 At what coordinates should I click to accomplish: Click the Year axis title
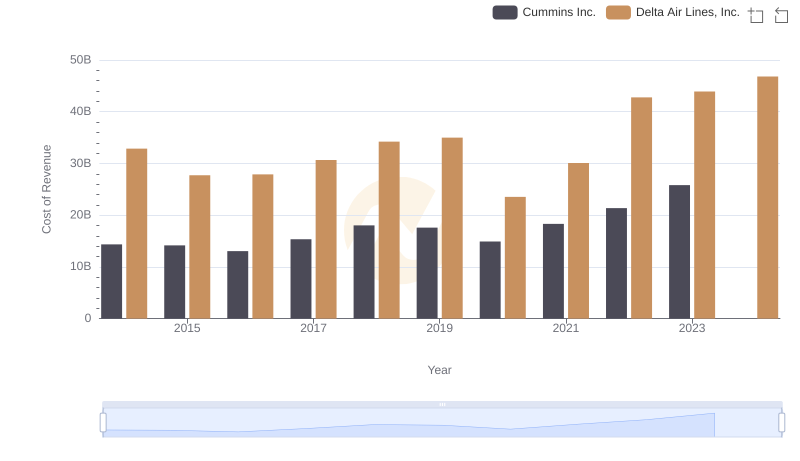439,370
